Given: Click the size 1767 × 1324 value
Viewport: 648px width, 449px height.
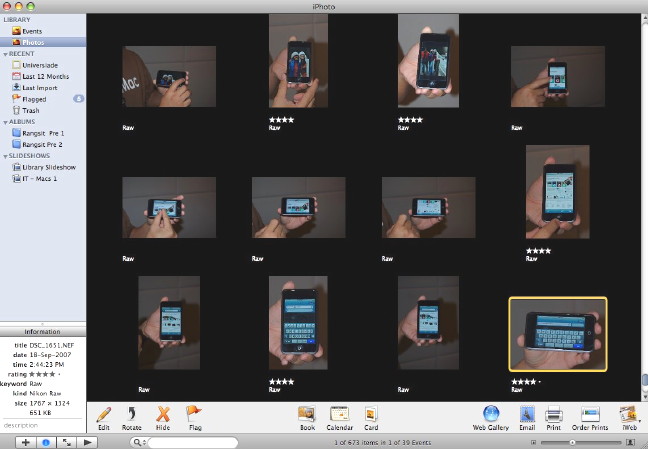Looking at the screenshot, I should [49, 403].
